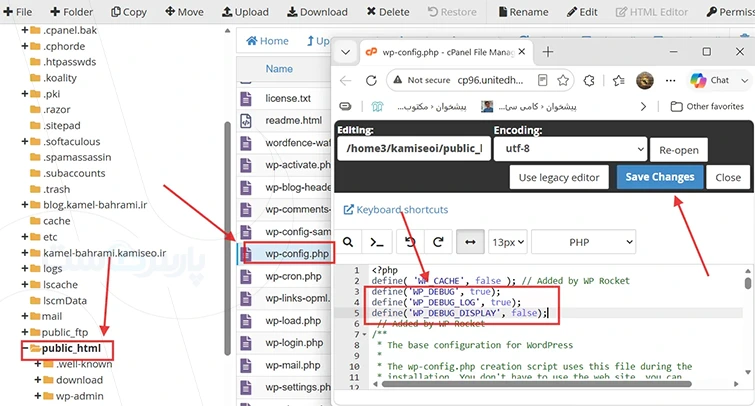Click Delete in the File Manager toolbar
The height and width of the screenshot is (406, 755).
click(388, 12)
